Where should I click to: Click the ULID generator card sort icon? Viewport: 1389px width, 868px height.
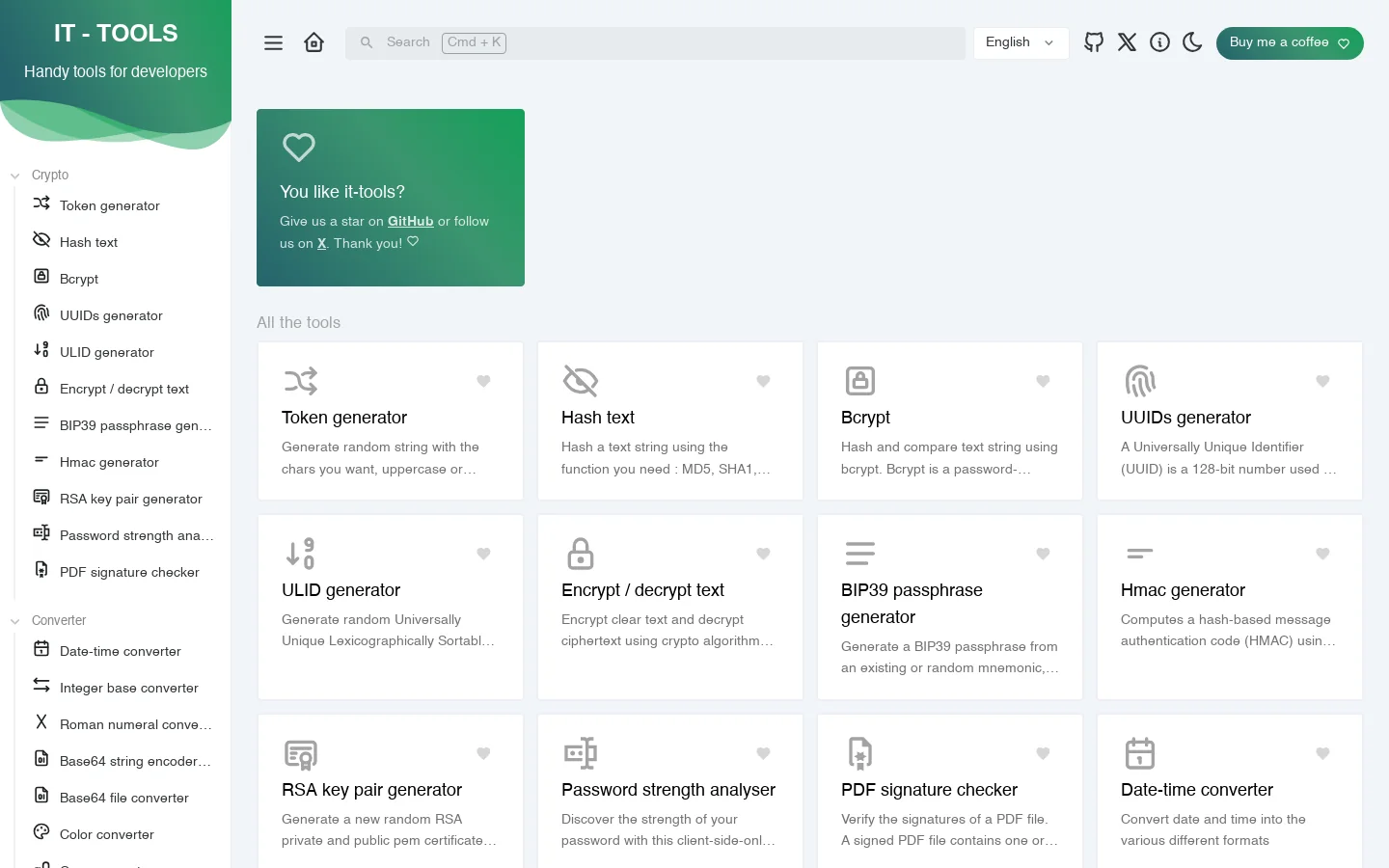(x=301, y=554)
